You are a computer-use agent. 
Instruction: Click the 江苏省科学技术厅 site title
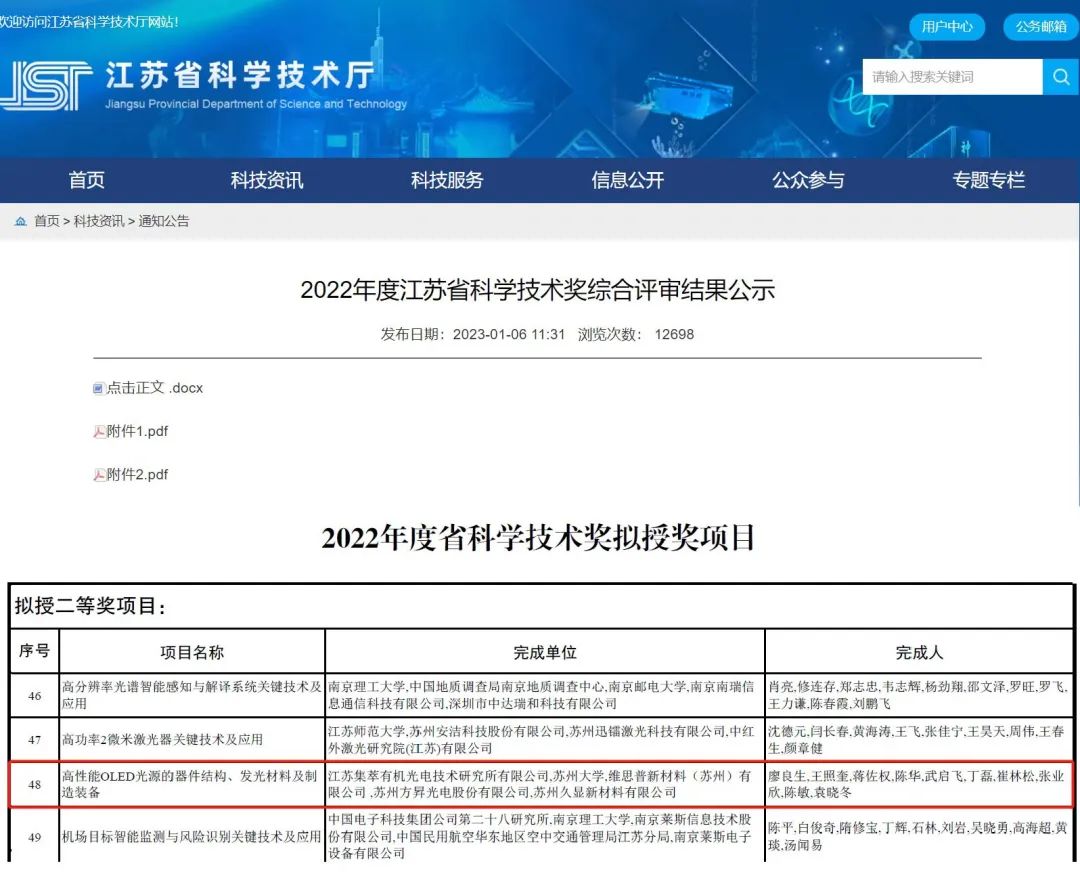pyautogui.click(x=240, y=75)
